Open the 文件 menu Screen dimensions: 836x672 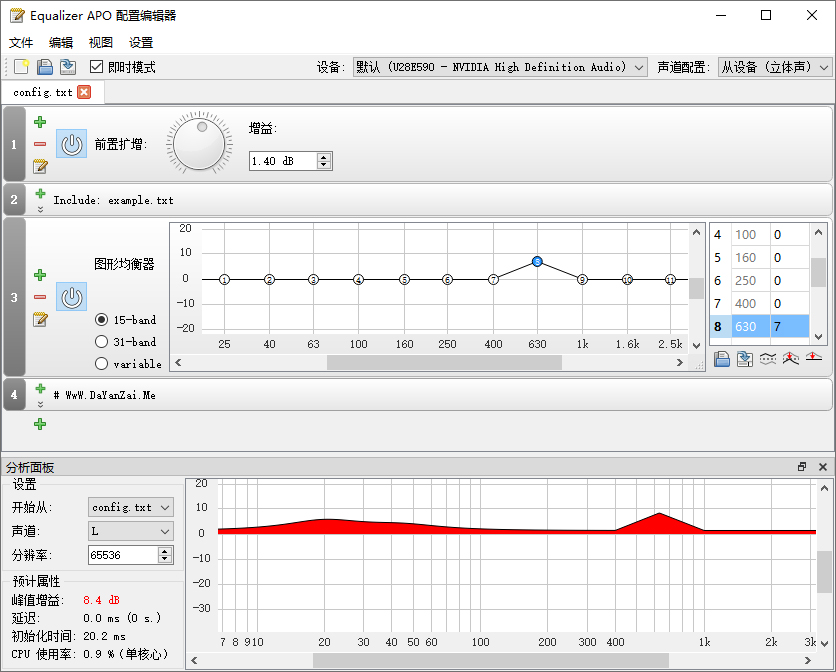20,42
